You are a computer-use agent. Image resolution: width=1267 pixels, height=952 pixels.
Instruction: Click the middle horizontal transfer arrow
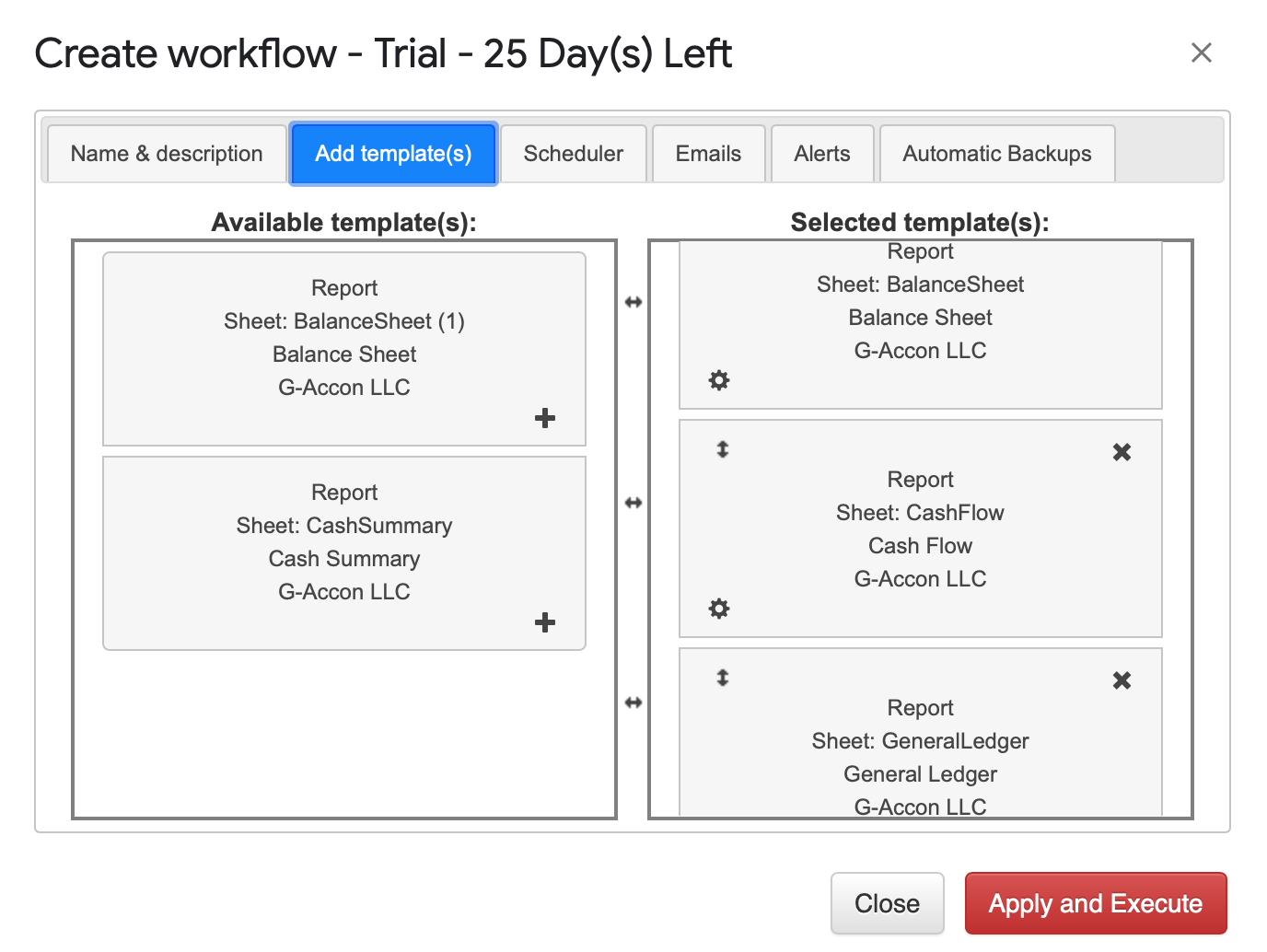pos(633,503)
